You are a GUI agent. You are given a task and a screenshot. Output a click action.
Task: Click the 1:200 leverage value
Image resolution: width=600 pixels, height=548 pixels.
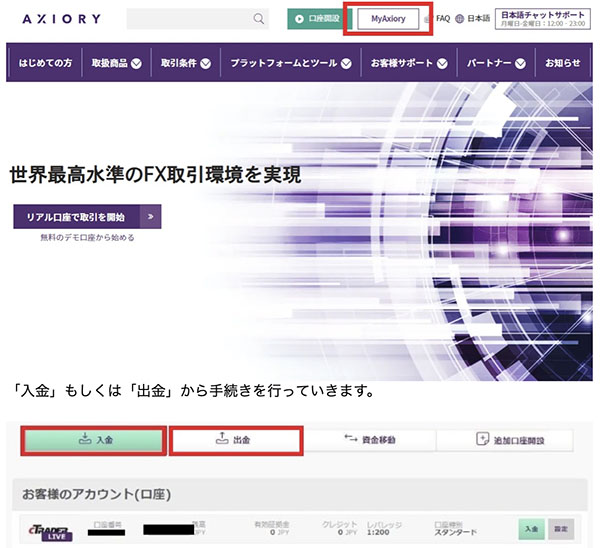[378, 532]
